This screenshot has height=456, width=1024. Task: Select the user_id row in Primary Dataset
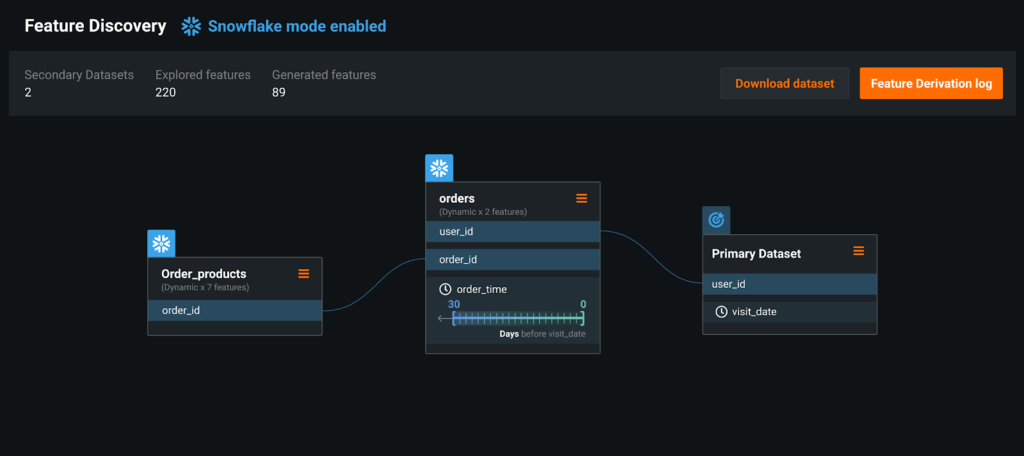pyautogui.click(x=789, y=284)
